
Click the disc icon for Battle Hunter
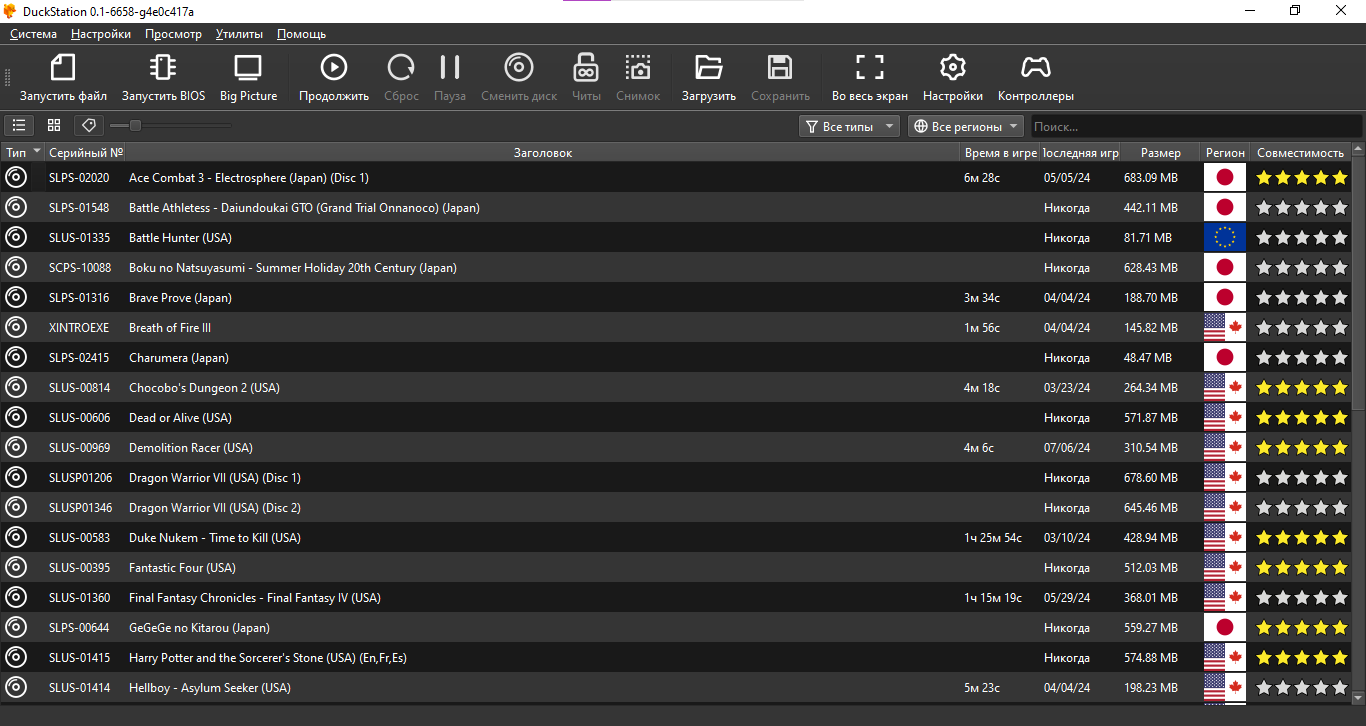pos(16,238)
